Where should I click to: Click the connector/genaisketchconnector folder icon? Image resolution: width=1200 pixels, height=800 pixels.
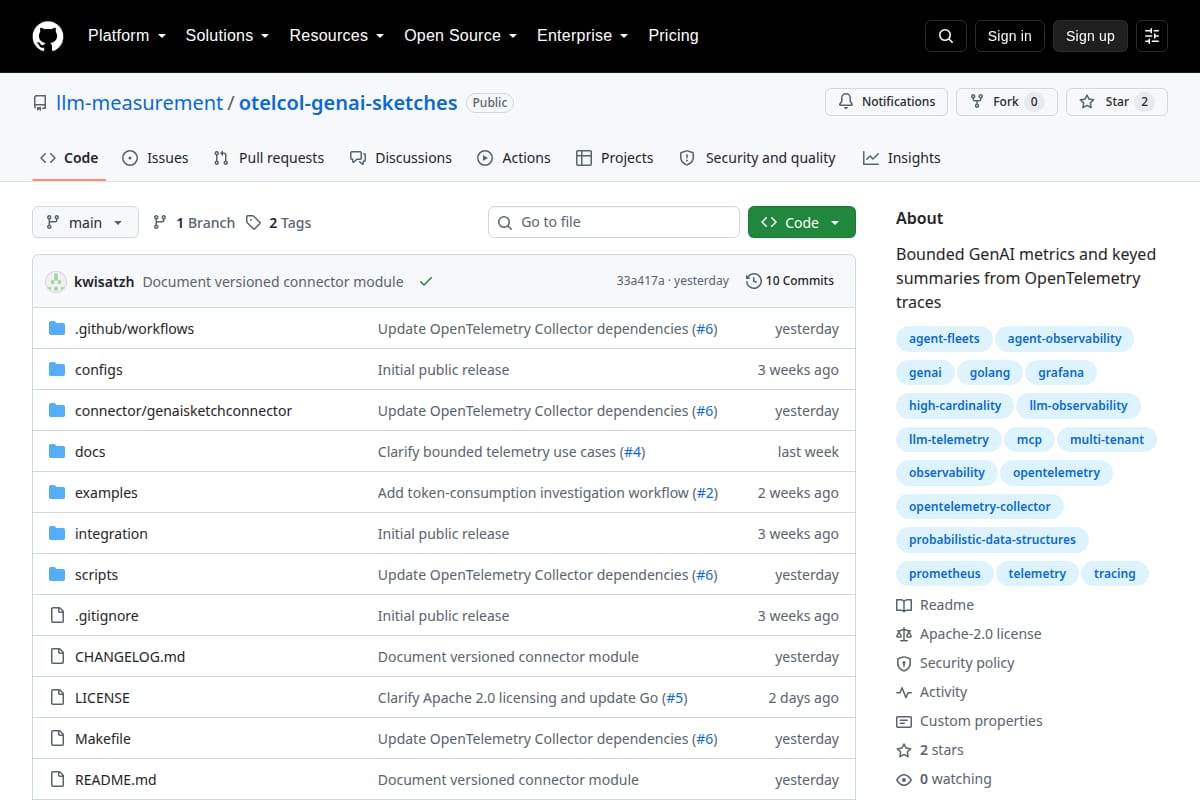57,411
